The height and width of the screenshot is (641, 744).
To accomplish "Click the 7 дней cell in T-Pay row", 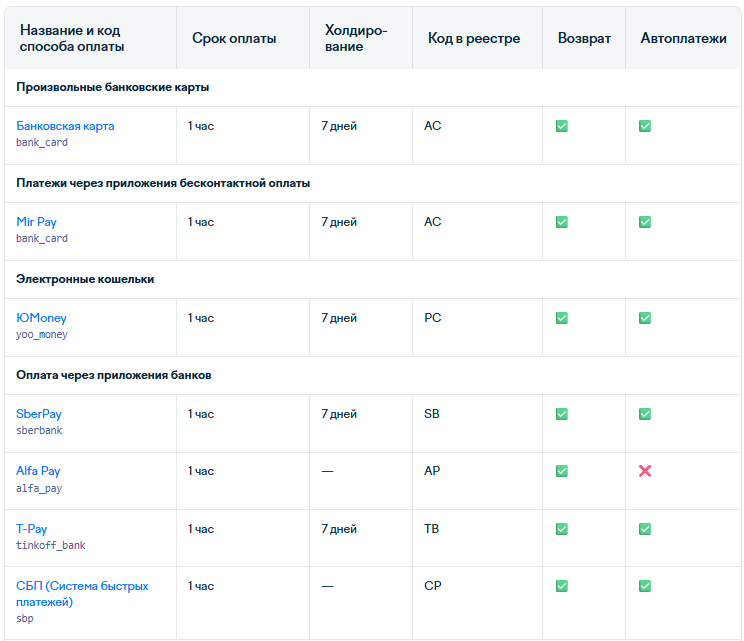I will (339, 529).
